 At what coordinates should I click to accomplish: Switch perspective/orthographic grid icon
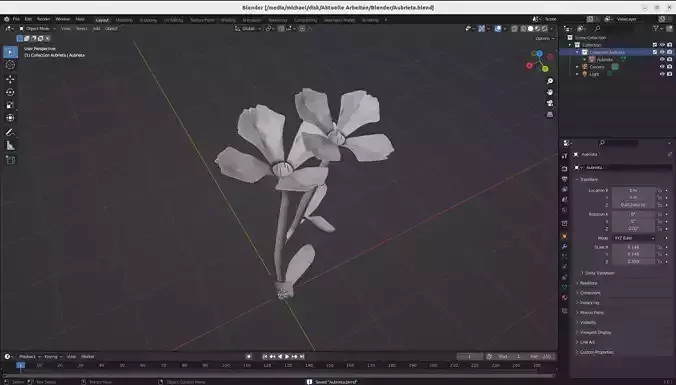click(x=550, y=115)
